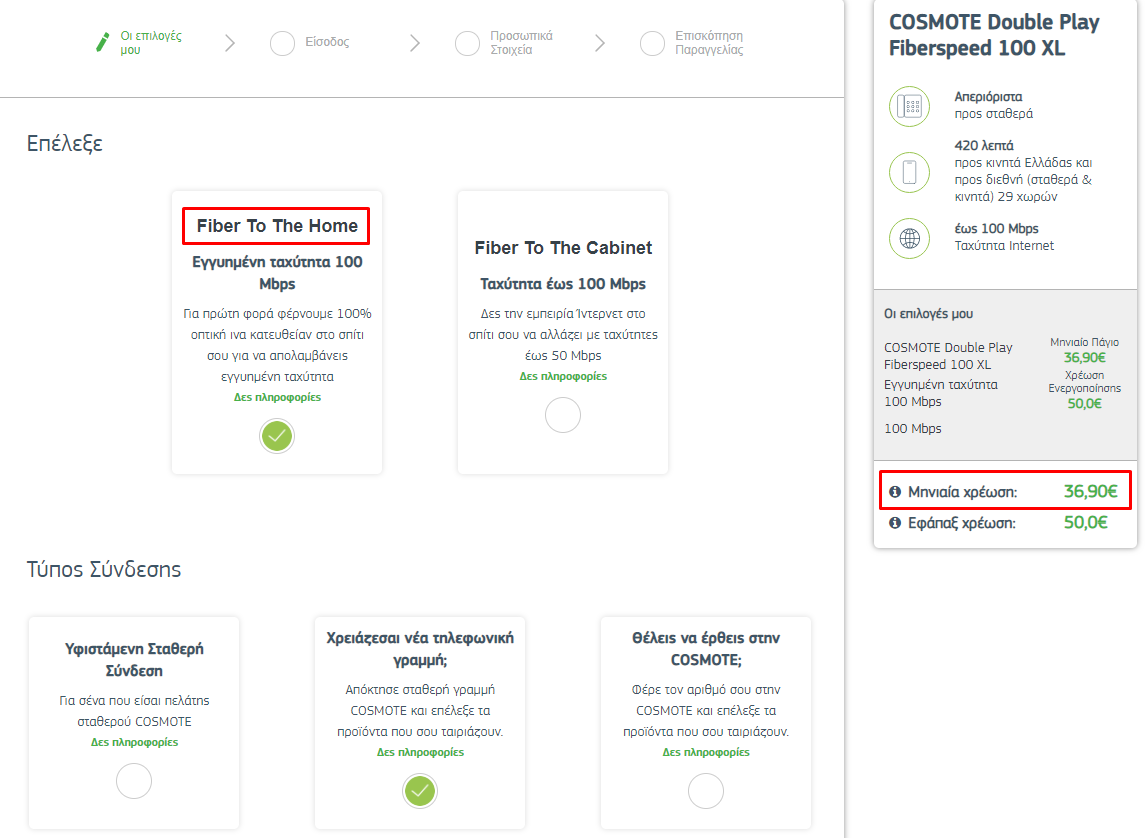The height and width of the screenshot is (838, 1146).
Task: Click the info icon beside Εφάπαξ χρέωση
Action: (x=895, y=523)
